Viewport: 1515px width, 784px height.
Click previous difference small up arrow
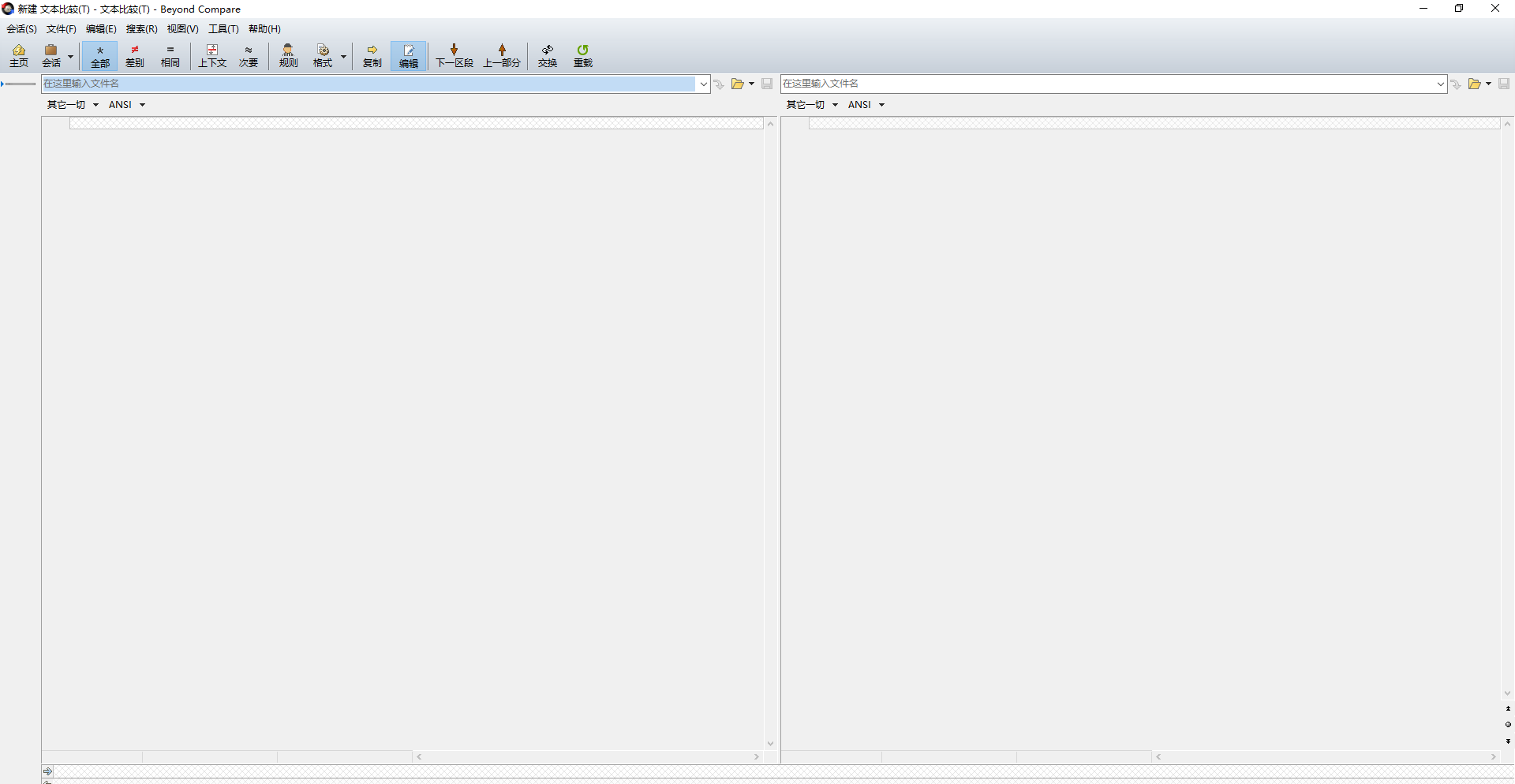[1508, 708]
